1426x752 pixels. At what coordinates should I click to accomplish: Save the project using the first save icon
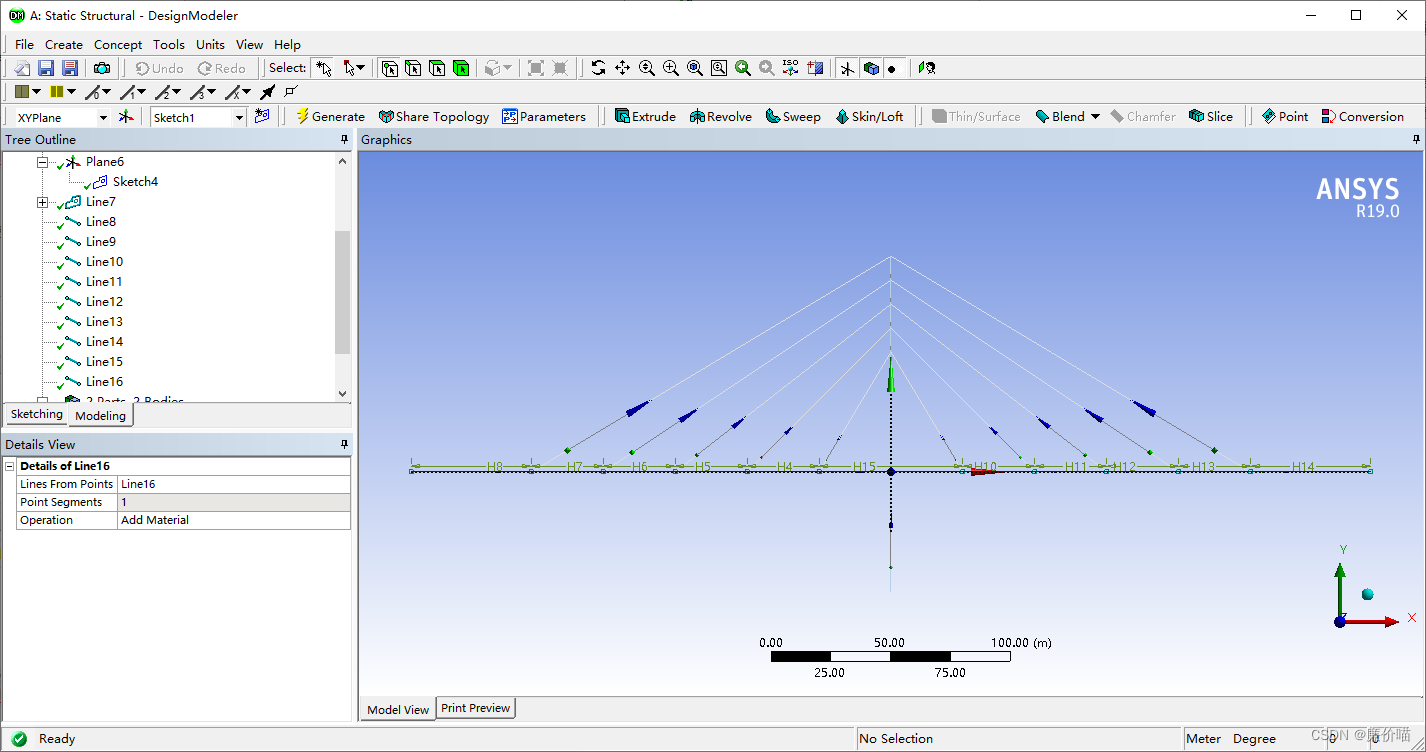46,68
